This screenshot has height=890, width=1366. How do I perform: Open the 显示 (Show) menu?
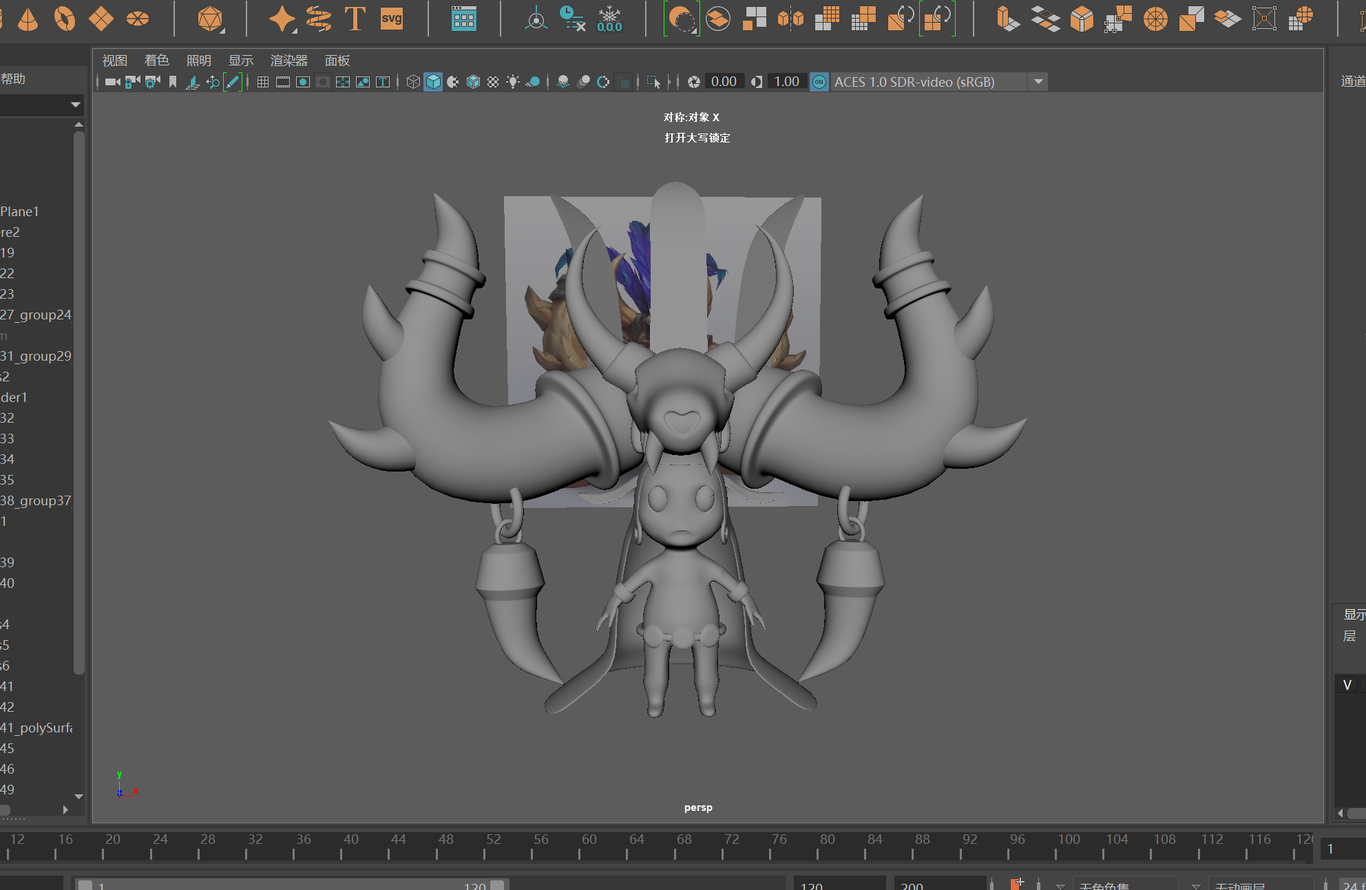pos(241,61)
